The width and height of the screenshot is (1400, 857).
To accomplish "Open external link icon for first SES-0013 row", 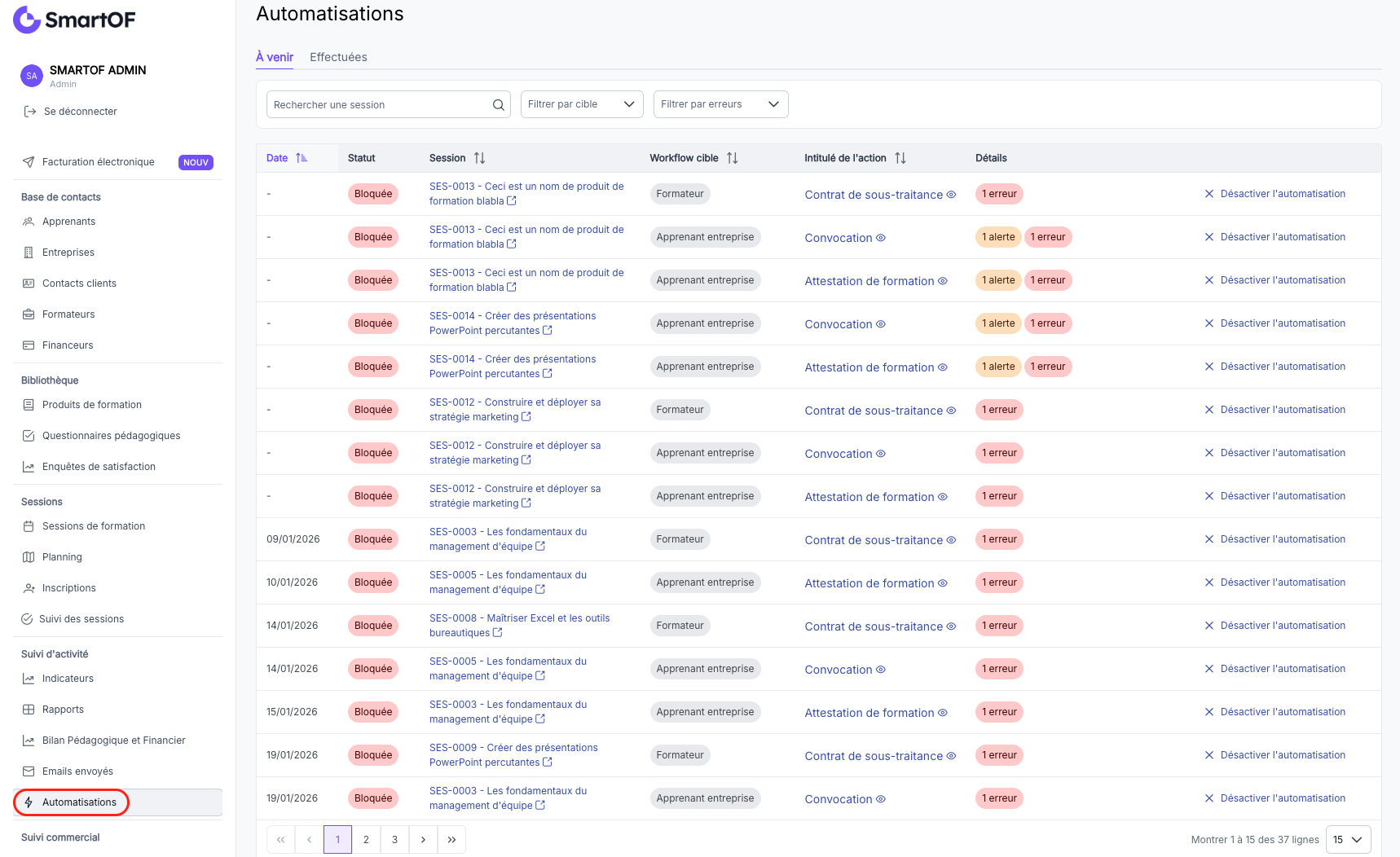I will tap(512, 200).
